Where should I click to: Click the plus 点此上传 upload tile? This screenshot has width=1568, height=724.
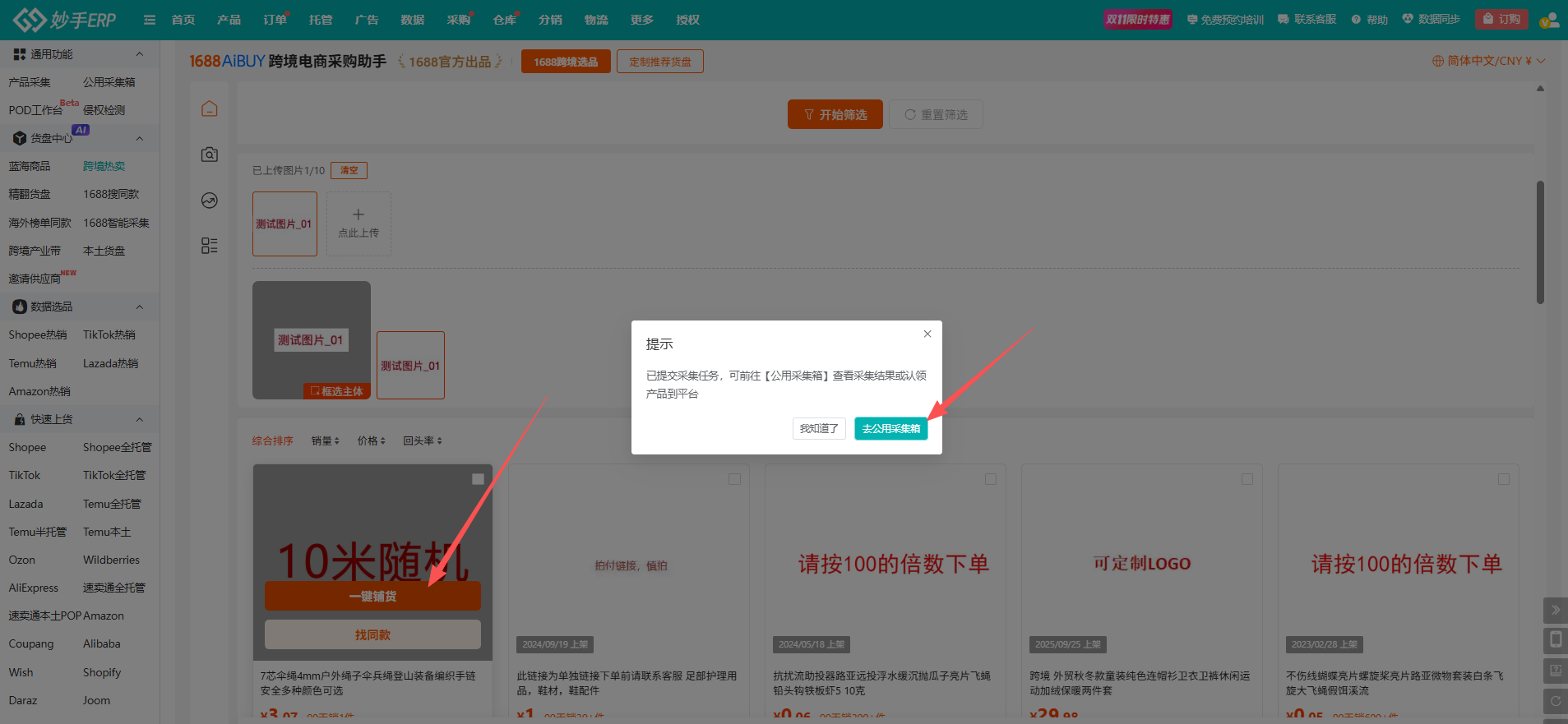pos(358,224)
